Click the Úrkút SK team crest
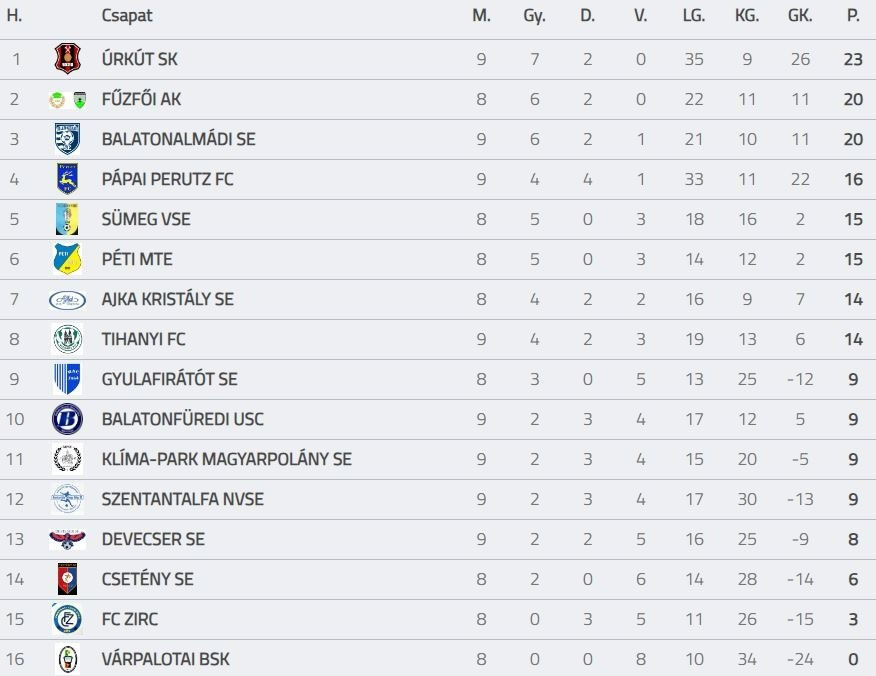 point(67,59)
